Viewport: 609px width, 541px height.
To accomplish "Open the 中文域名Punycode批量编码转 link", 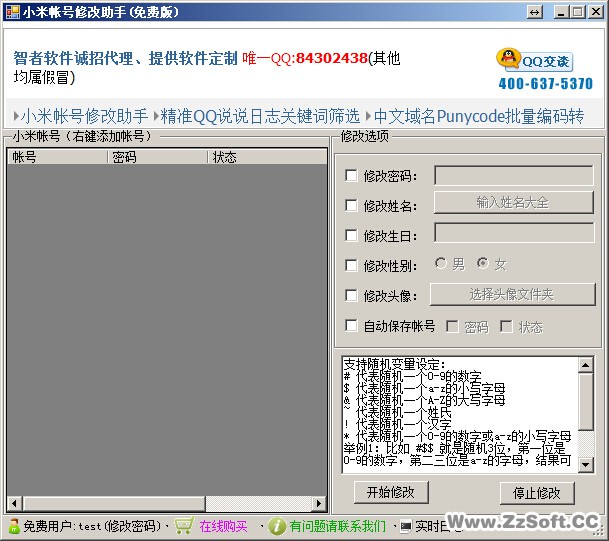I will pyautogui.click(x=478, y=116).
